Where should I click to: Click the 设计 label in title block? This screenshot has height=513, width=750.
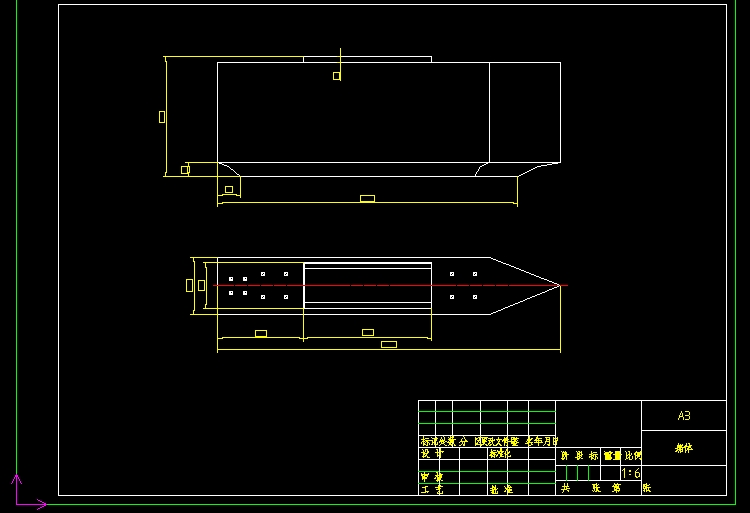(x=432, y=453)
